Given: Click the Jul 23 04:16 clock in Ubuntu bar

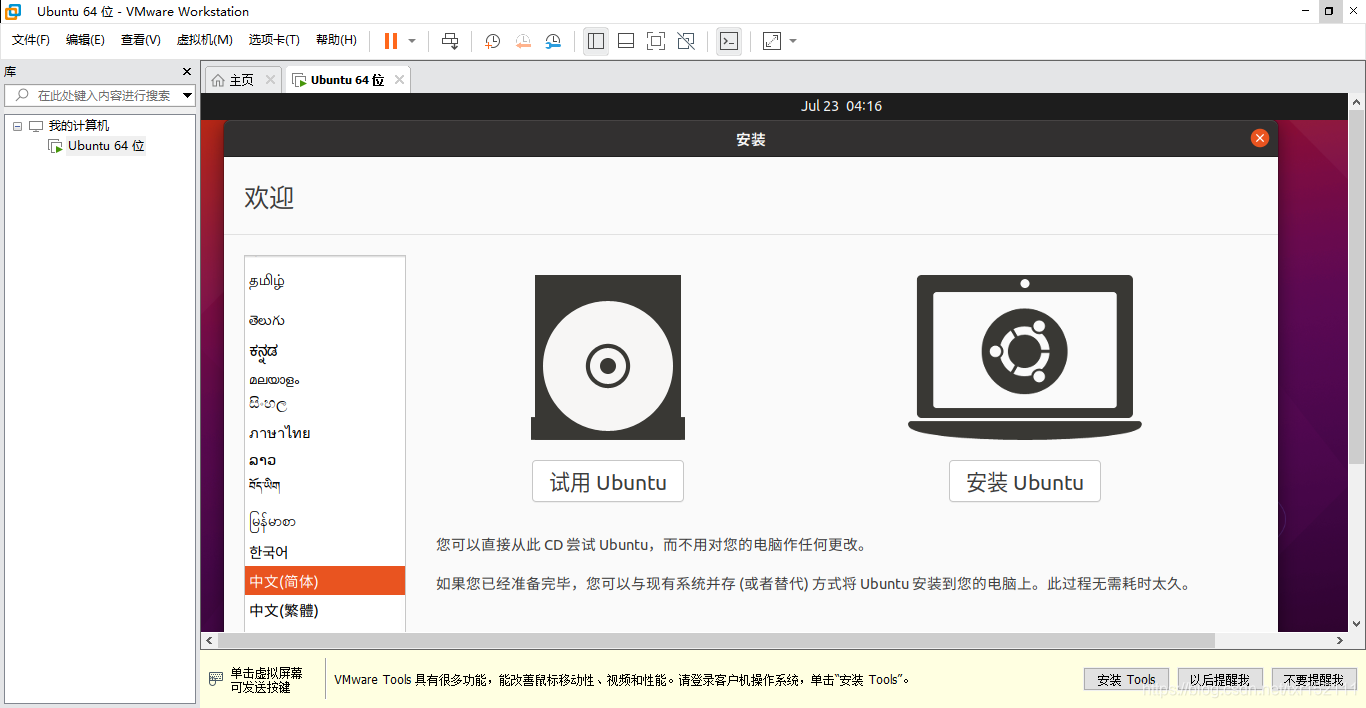Looking at the screenshot, I should tap(841, 106).
